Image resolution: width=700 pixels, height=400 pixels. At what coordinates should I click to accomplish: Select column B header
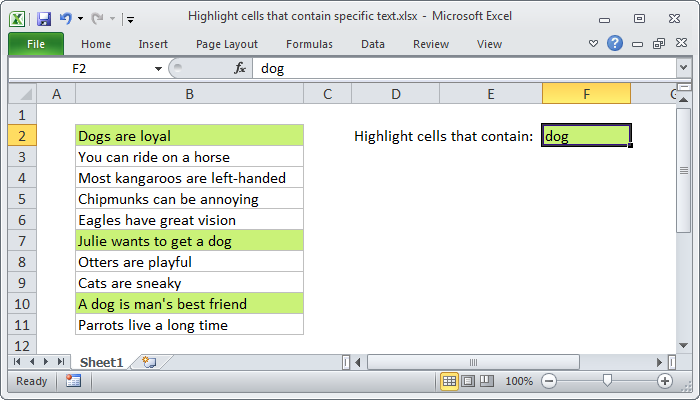189,94
